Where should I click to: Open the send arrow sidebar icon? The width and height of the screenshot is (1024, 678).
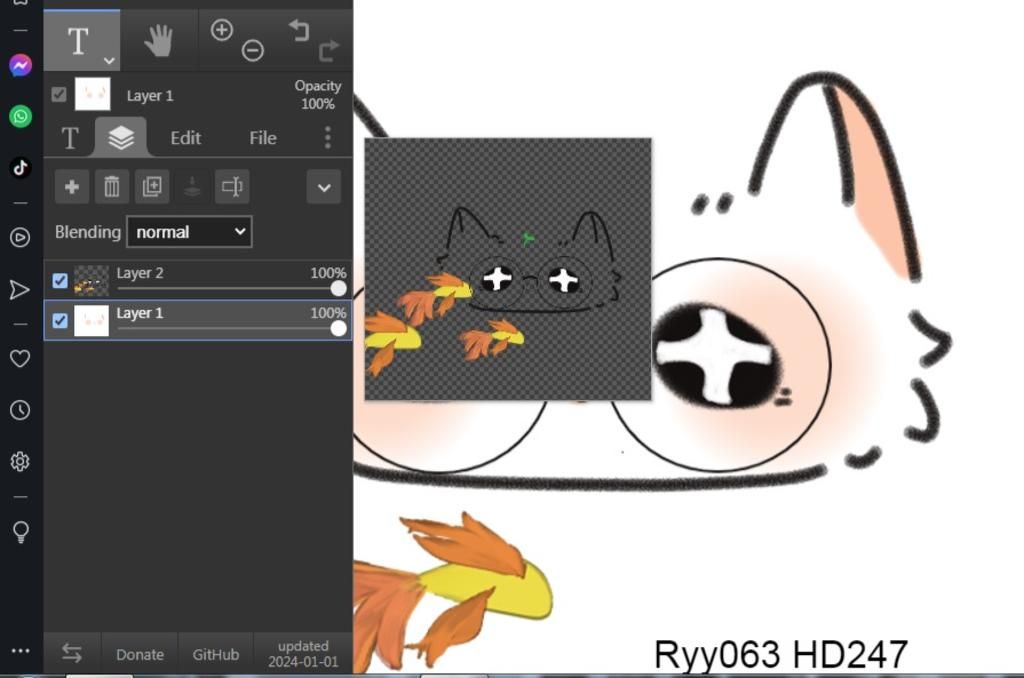tap(20, 289)
